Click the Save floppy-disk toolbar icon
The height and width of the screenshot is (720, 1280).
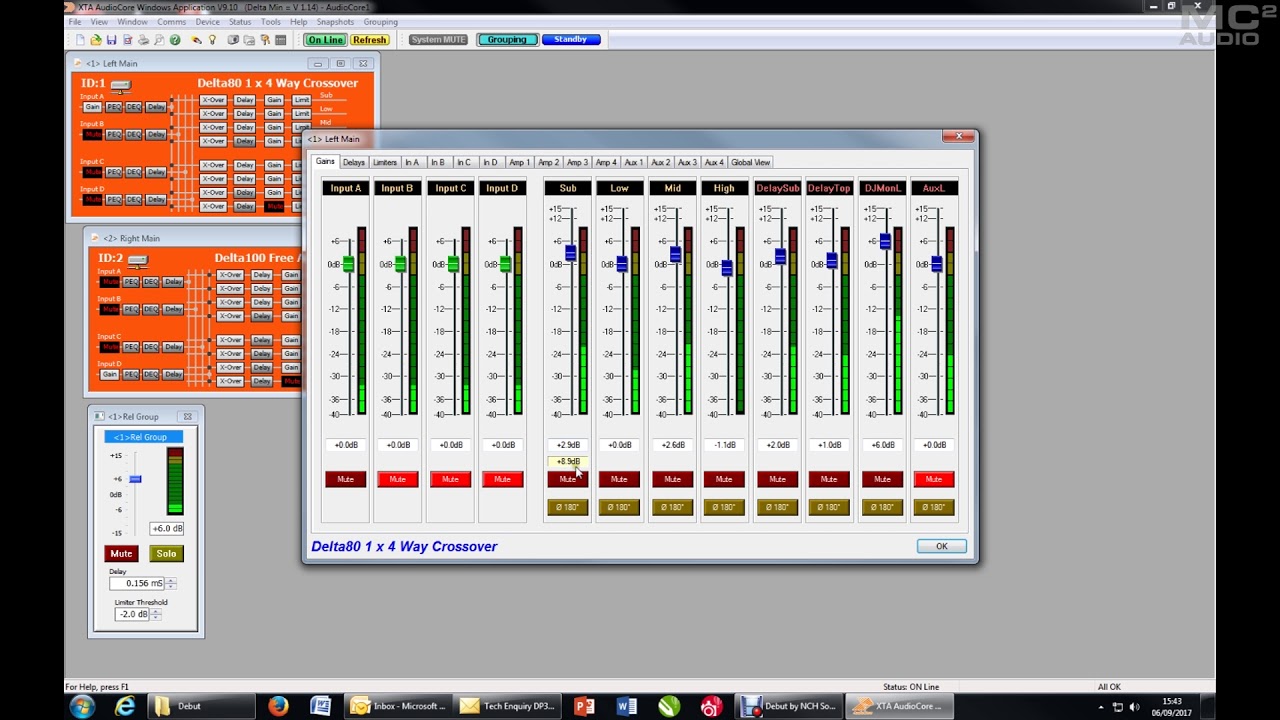(111, 40)
